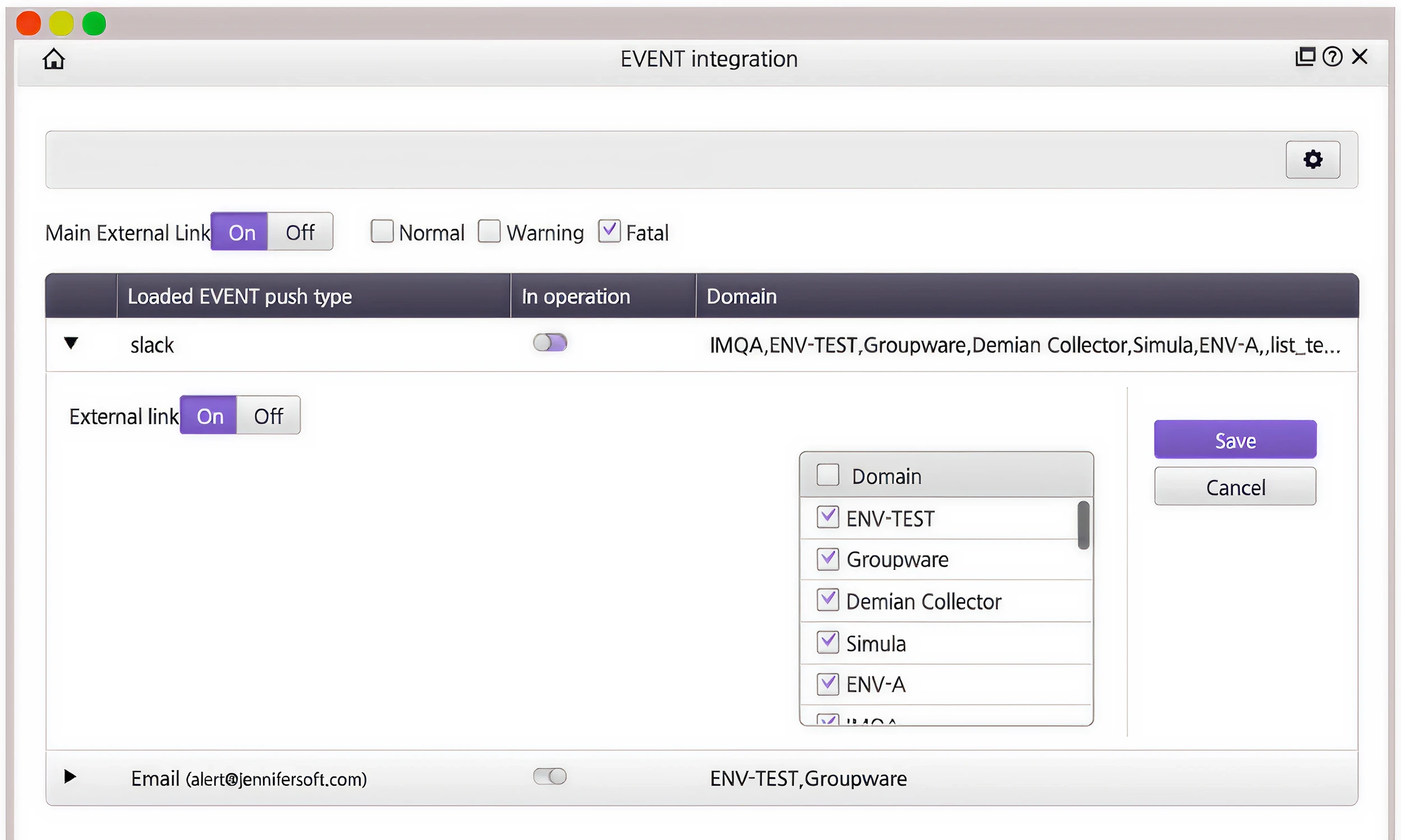Toggle the Email in-operation switch
The image size is (1401, 840).
click(x=550, y=776)
